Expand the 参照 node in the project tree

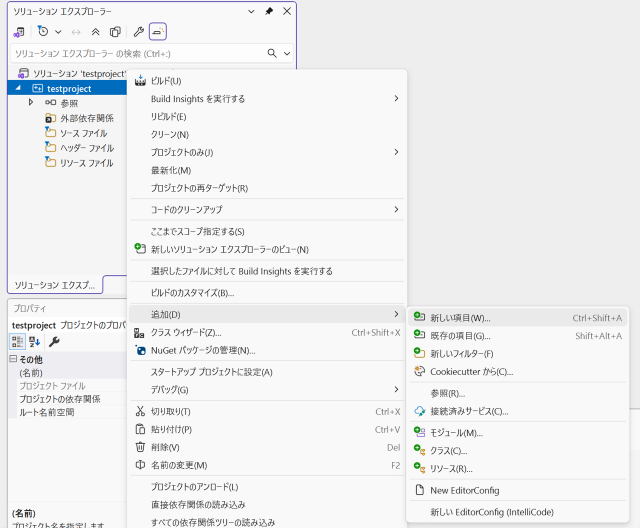click(31, 102)
